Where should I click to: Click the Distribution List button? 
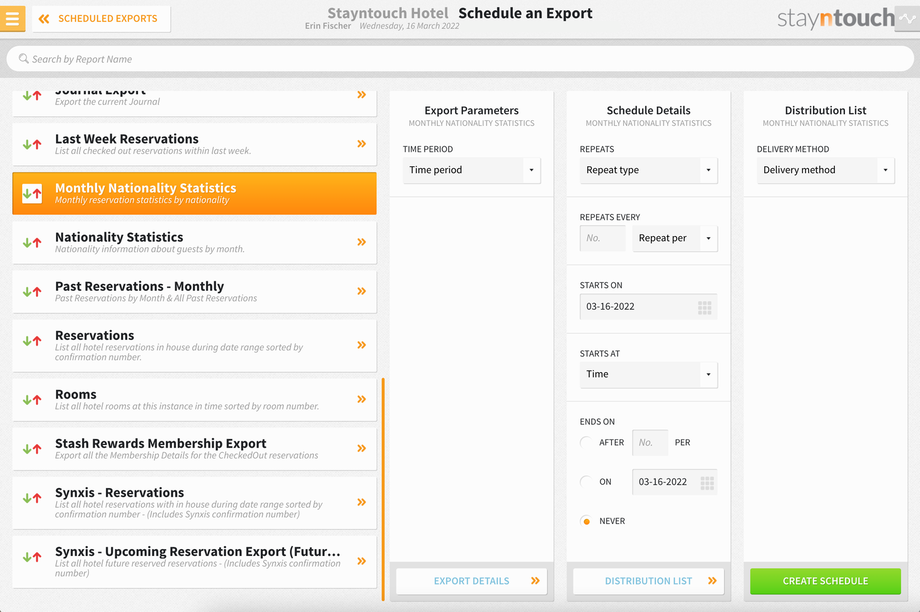[648, 581]
